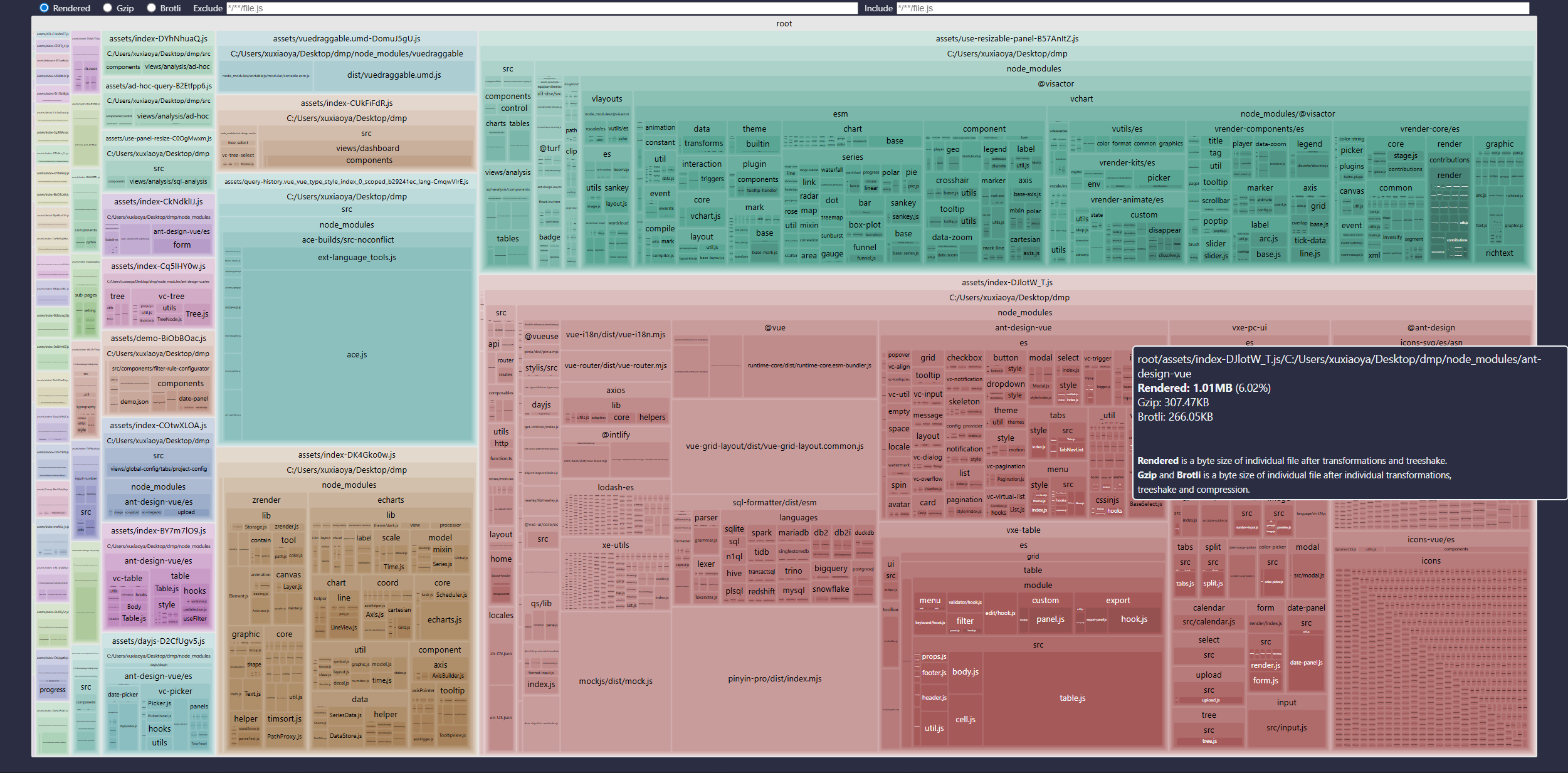
Task: Click the ace.js treemap block
Action: (x=357, y=355)
